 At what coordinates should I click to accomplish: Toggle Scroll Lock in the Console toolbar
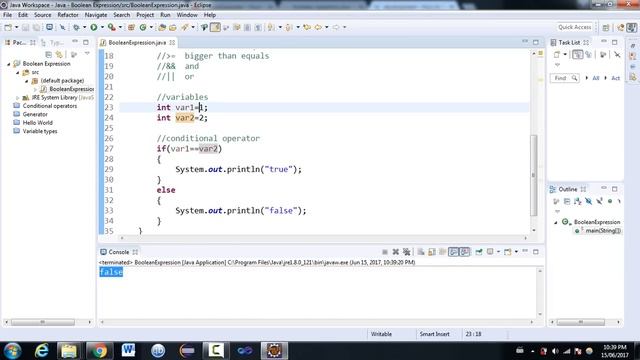coord(432,252)
